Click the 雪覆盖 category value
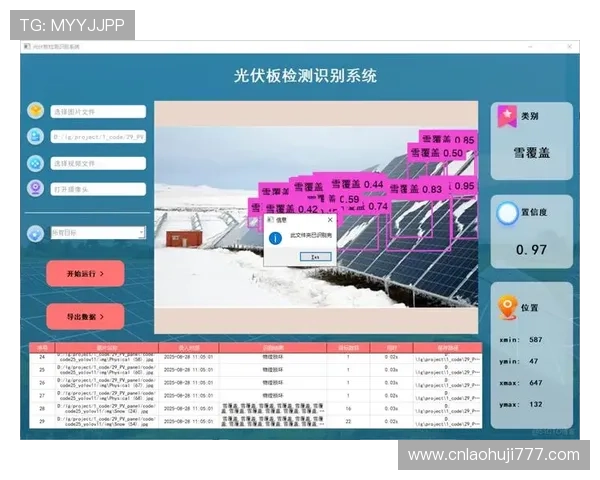600x480 pixels. pyautogui.click(x=532, y=153)
